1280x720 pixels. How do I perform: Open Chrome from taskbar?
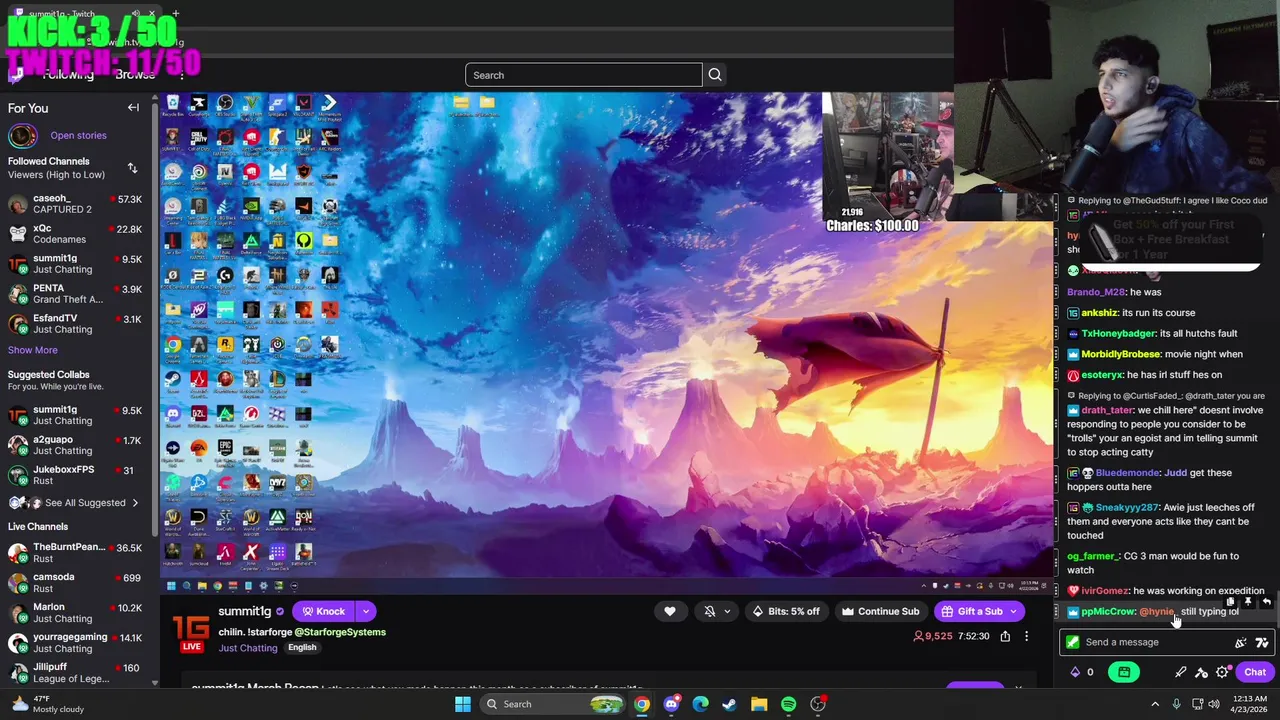click(642, 704)
